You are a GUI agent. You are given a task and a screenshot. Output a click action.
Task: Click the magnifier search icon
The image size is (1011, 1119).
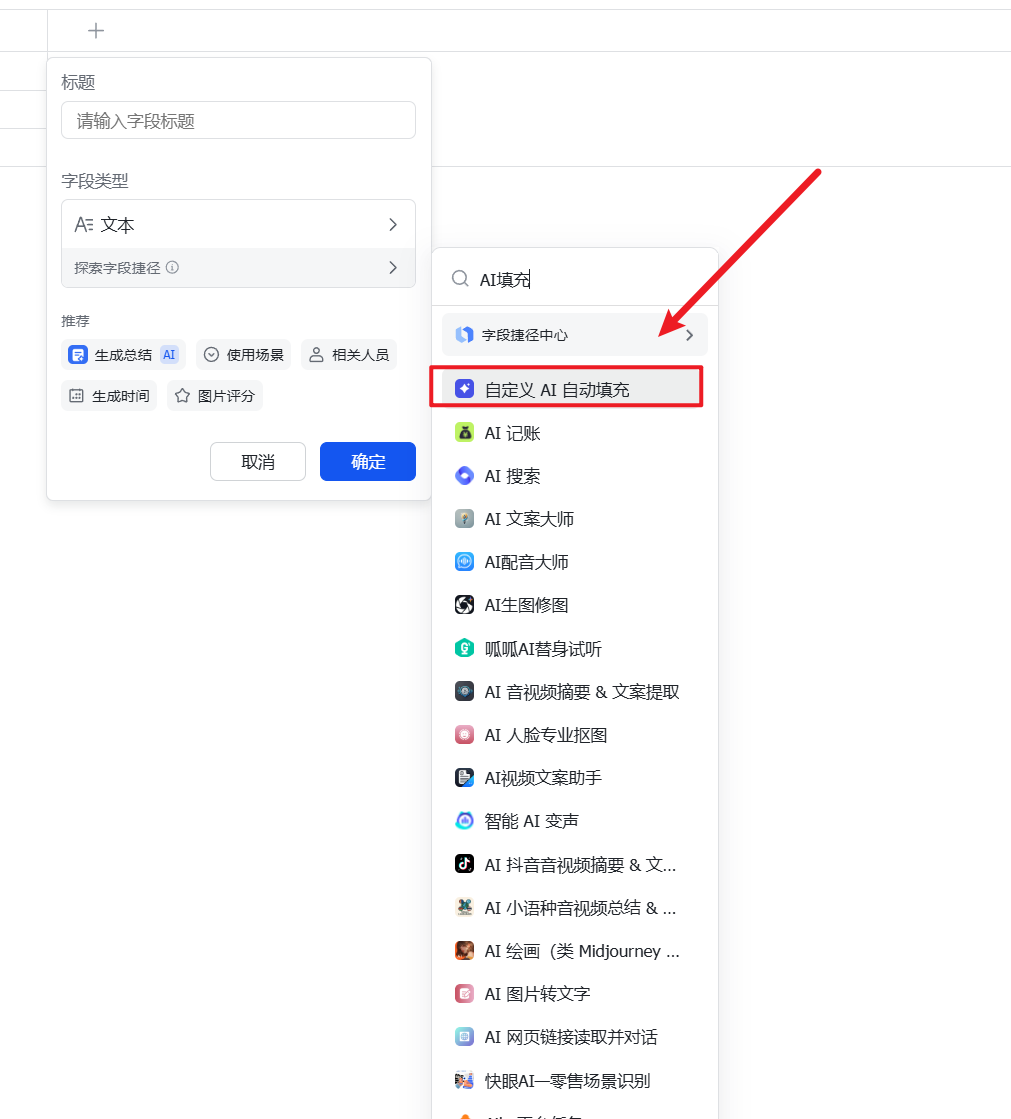[460, 278]
